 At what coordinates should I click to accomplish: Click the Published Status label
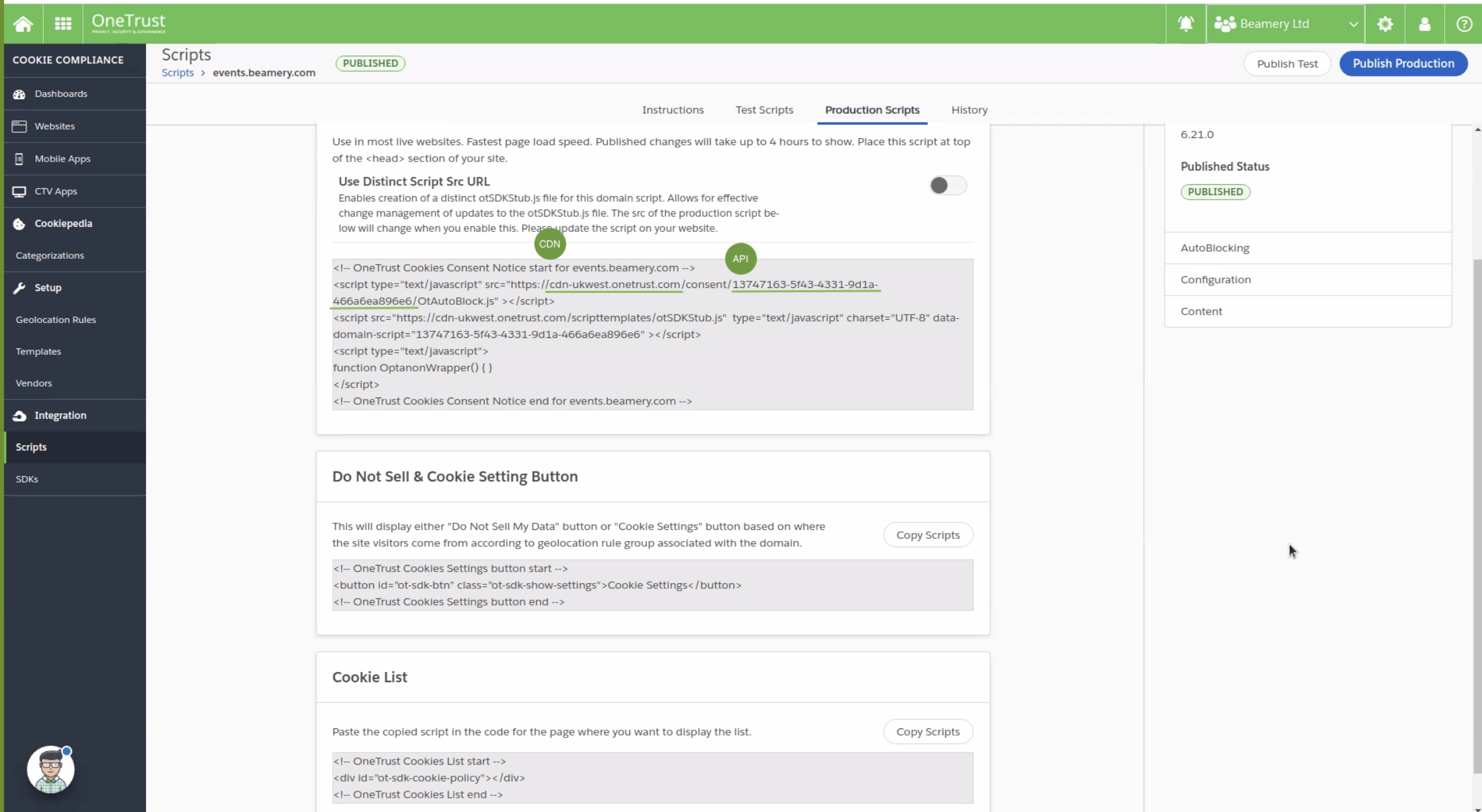pyautogui.click(x=1224, y=167)
